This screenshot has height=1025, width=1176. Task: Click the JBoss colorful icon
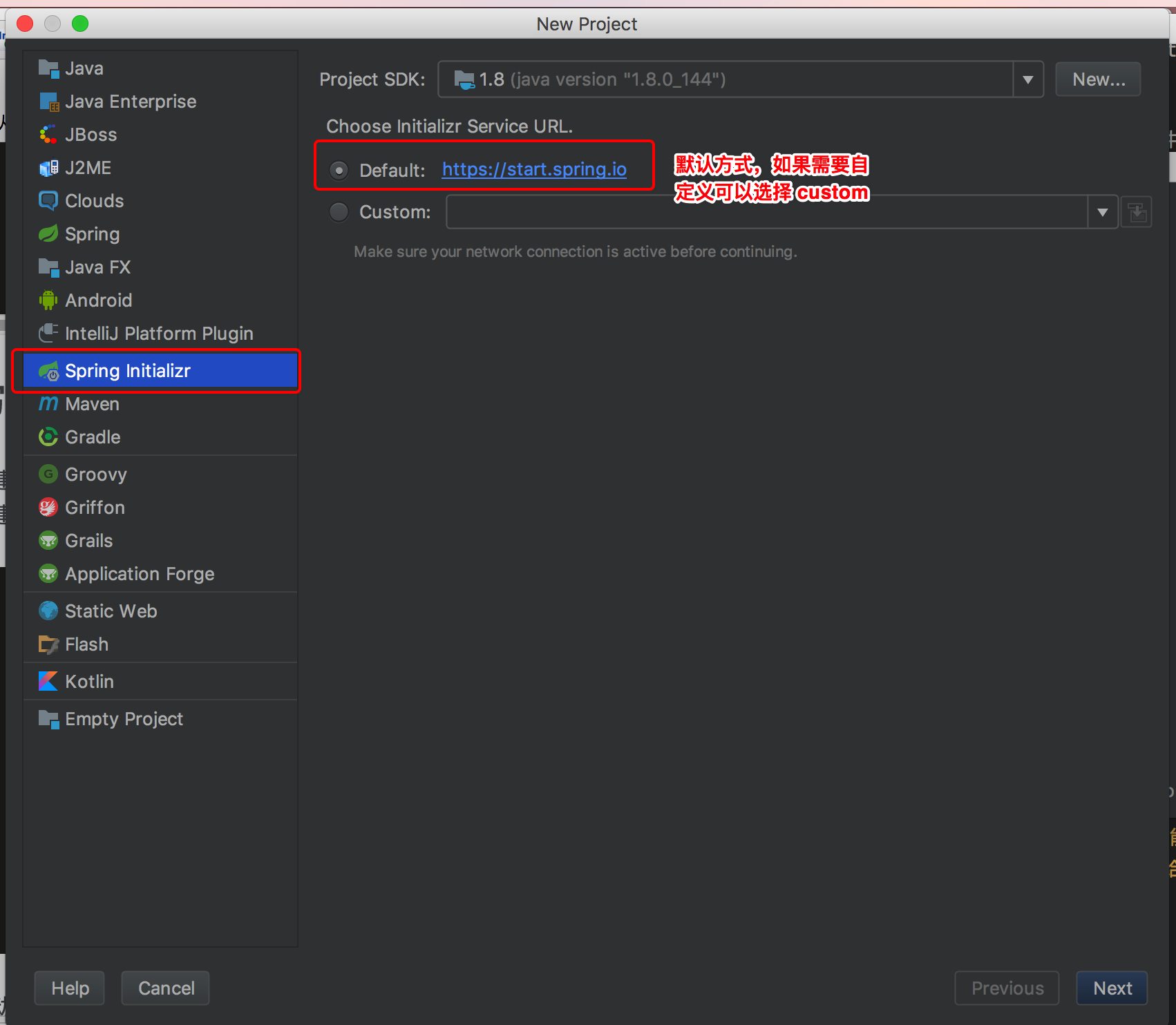click(x=48, y=135)
